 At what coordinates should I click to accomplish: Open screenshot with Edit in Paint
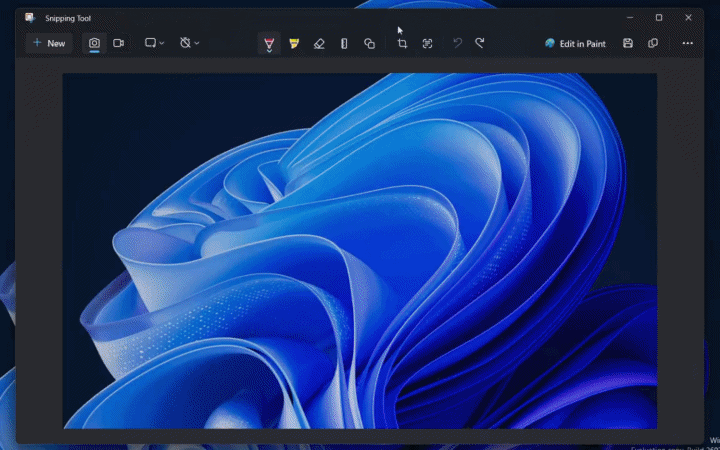tap(575, 43)
